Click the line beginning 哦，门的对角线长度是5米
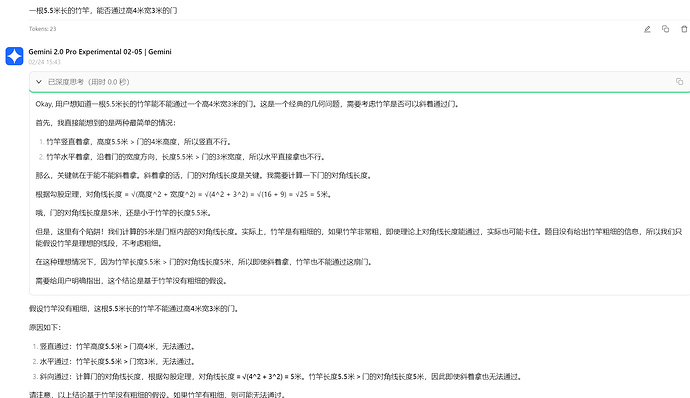690x398 pixels. [x=124, y=213]
